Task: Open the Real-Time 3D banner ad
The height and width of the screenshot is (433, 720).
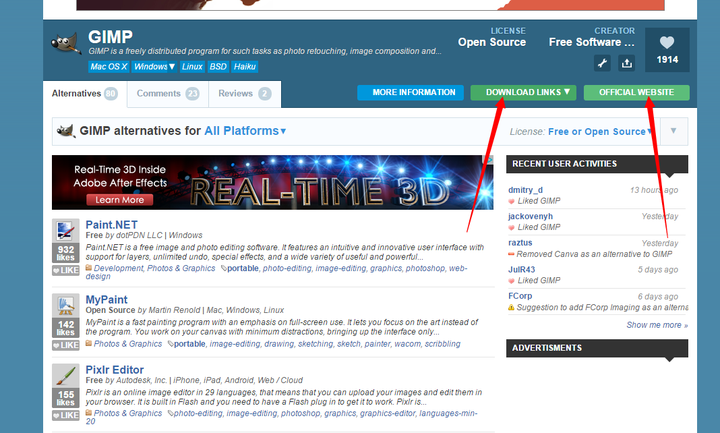Action: [273, 182]
